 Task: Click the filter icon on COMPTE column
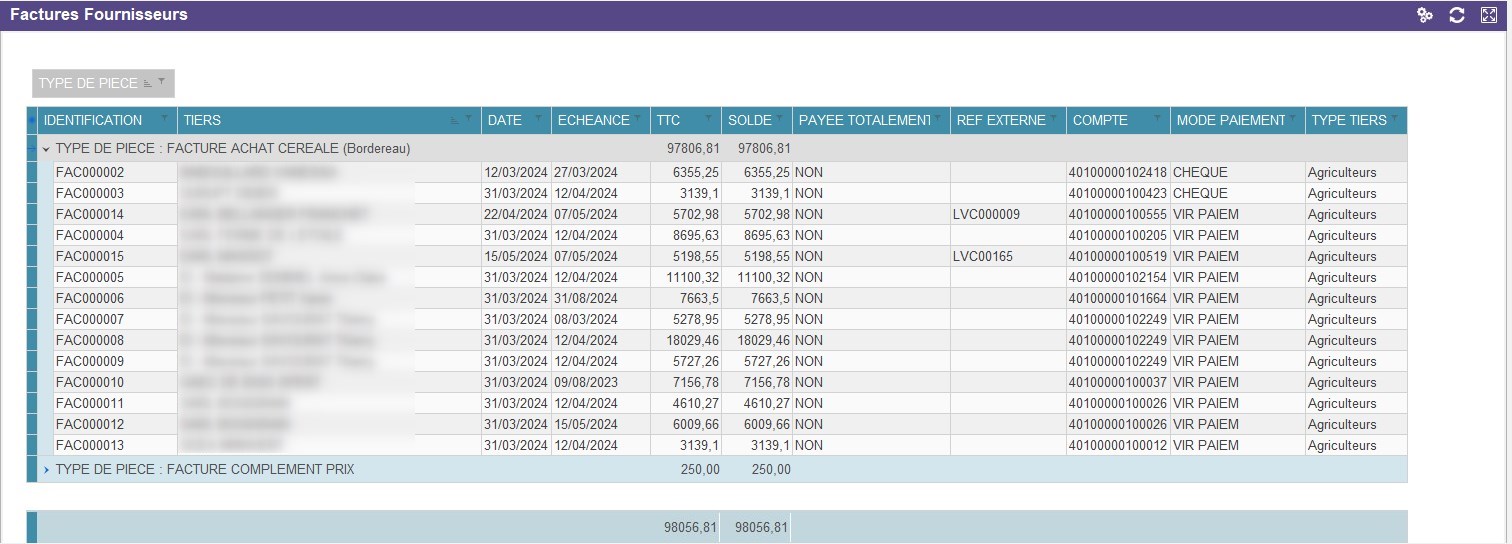coord(1158,118)
